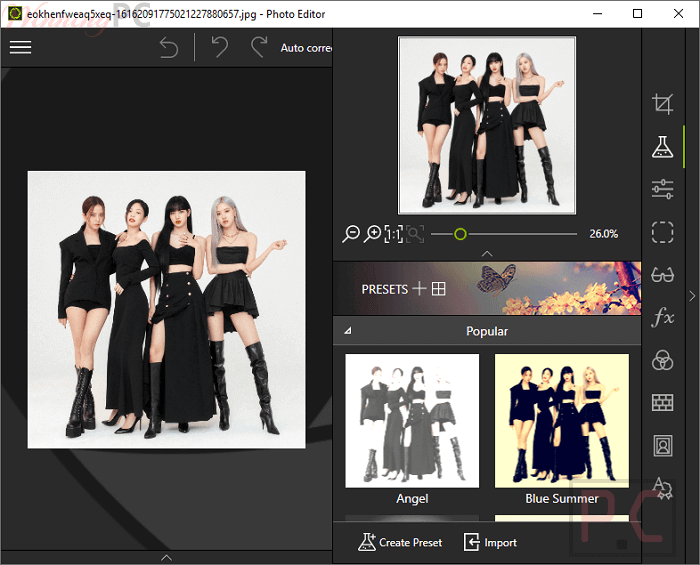Set zoom to 1:1 actual size
This screenshot has width=700, height=565.
tap(394, 234)
